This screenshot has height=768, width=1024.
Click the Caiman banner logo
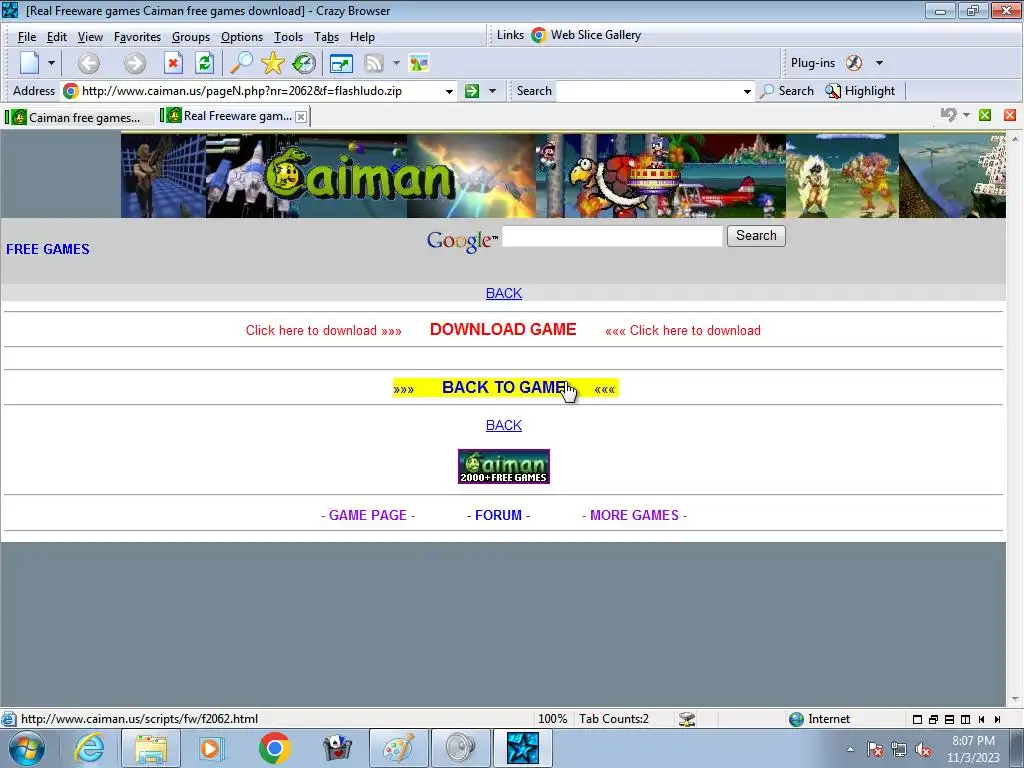point(359,175)
